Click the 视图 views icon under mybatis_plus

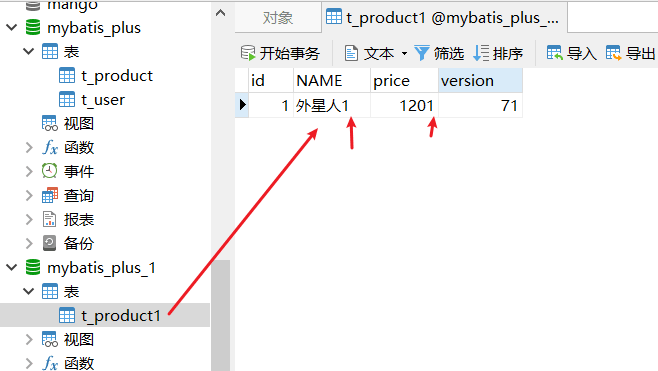50,123
